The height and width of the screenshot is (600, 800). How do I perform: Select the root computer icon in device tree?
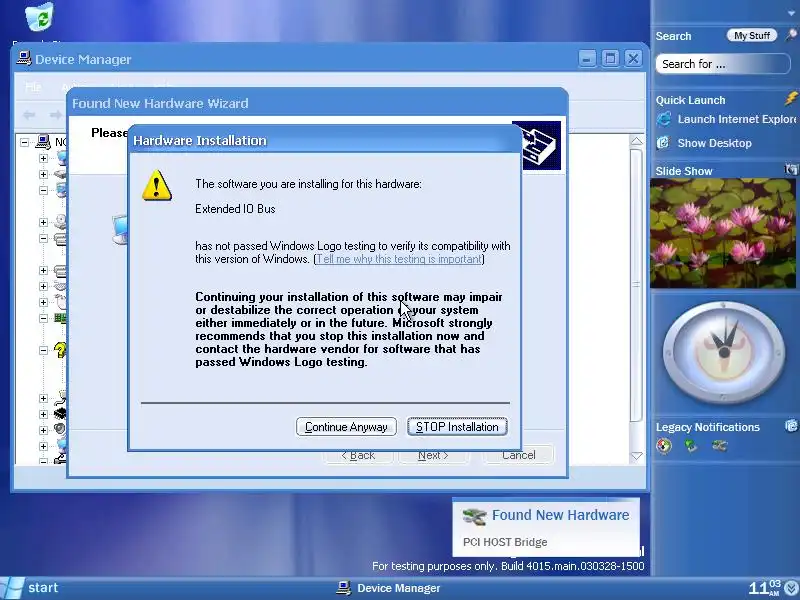point(43,142)
